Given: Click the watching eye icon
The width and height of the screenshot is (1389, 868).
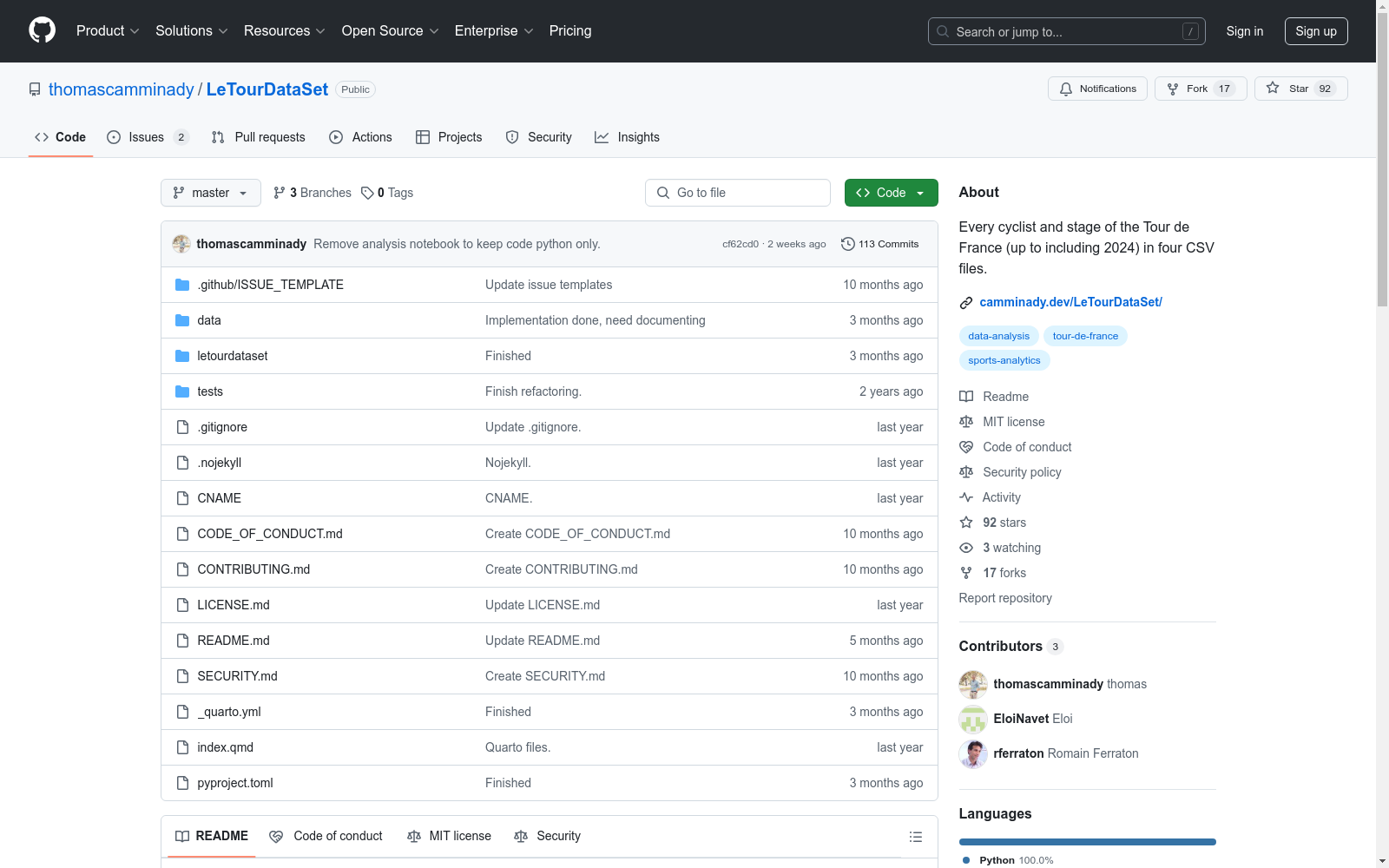Looking at the screenshot, I should coord(966,548).
